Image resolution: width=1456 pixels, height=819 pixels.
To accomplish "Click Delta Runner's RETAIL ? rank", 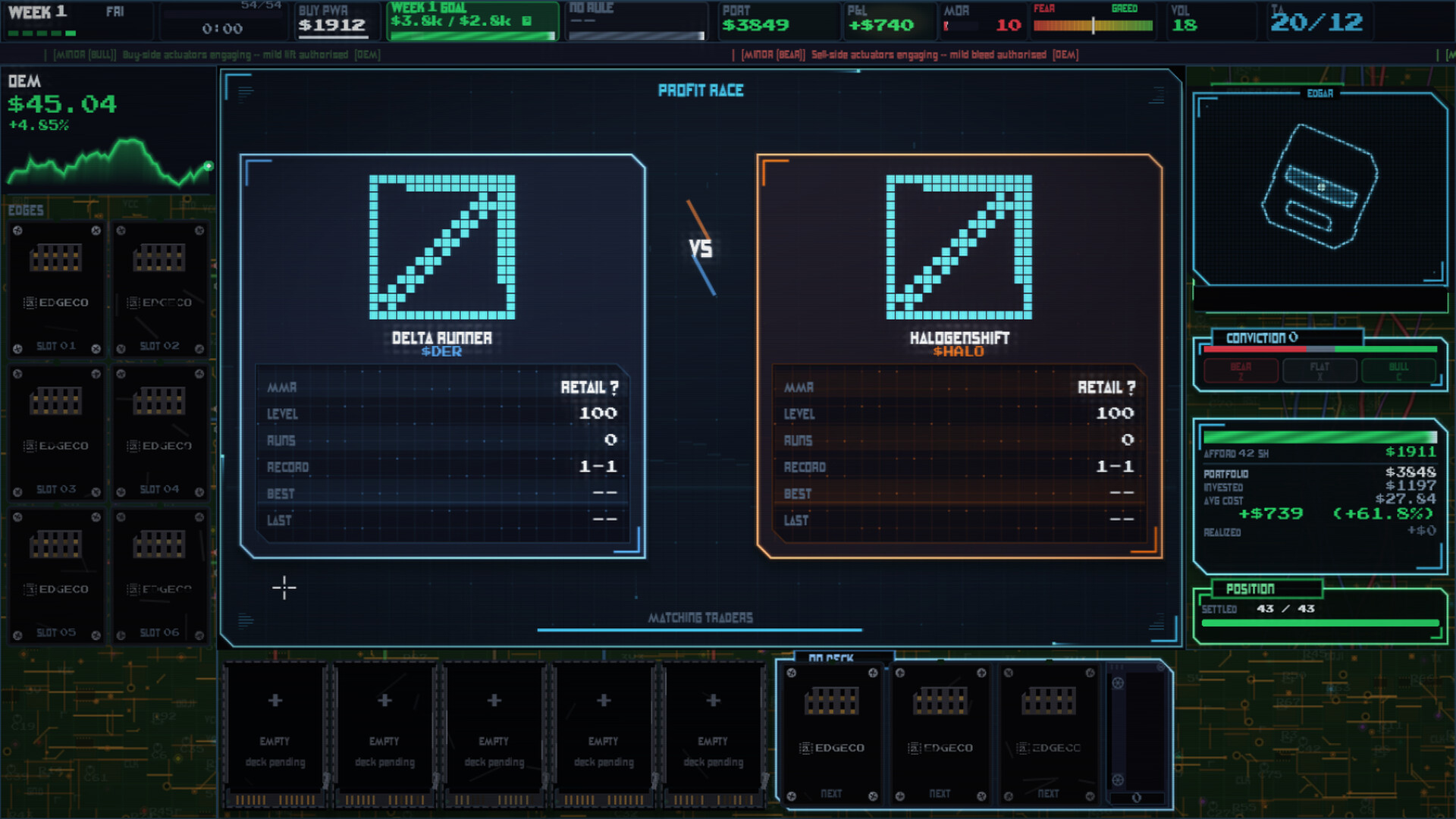I will tap(590, 388).
